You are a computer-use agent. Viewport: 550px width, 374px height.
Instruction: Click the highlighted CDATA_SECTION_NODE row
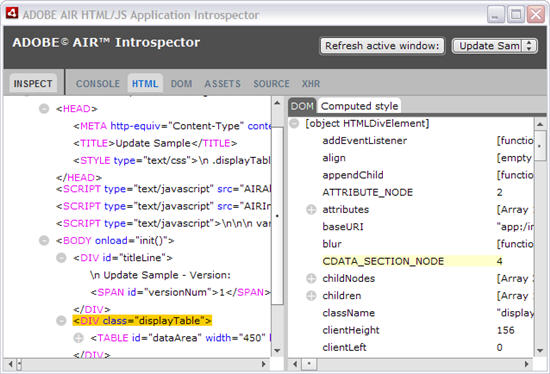pyautogui.click(x=411, y=261)
